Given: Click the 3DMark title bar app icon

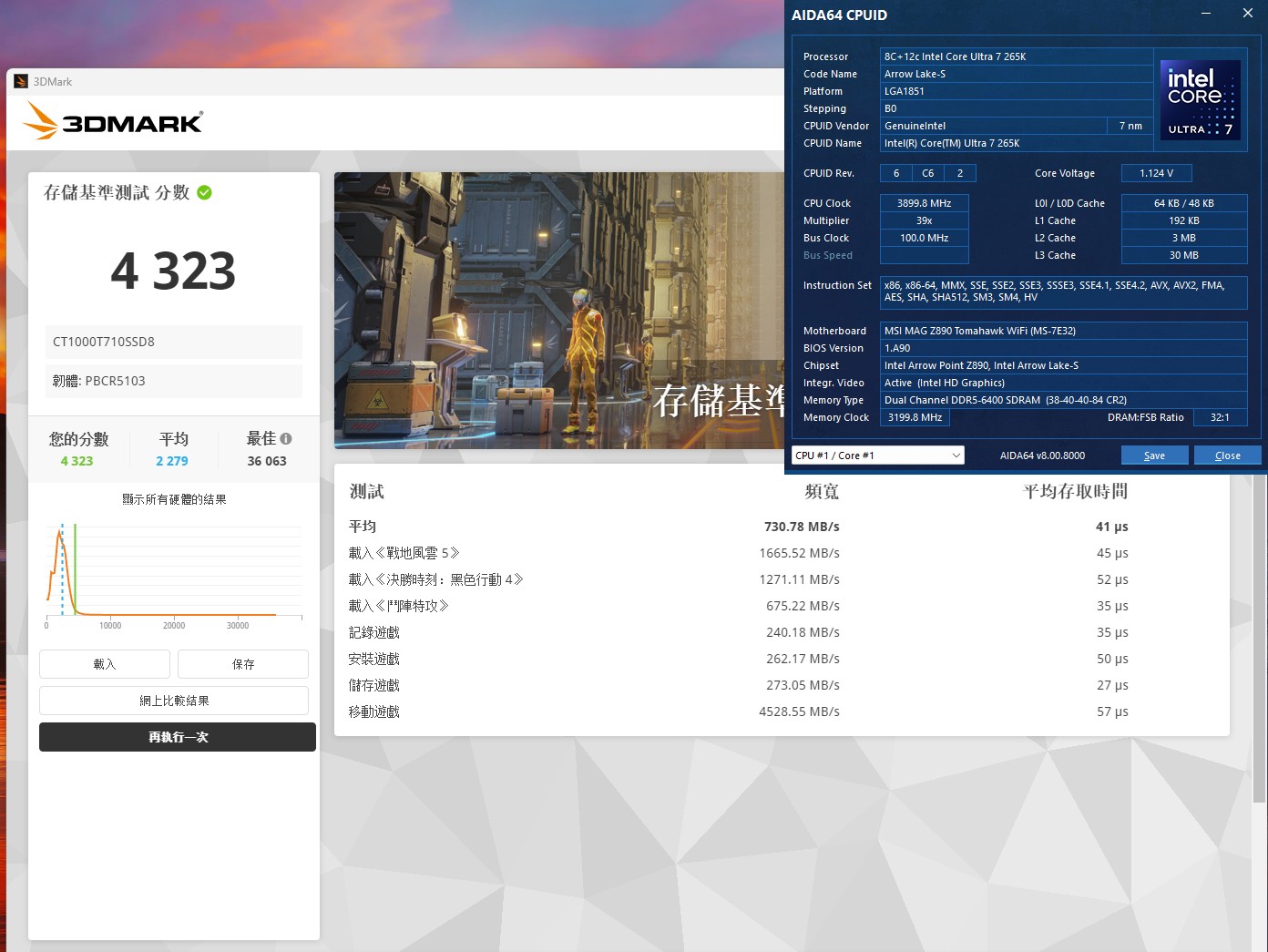Looking at the screenshot, I should pos(21,82).
